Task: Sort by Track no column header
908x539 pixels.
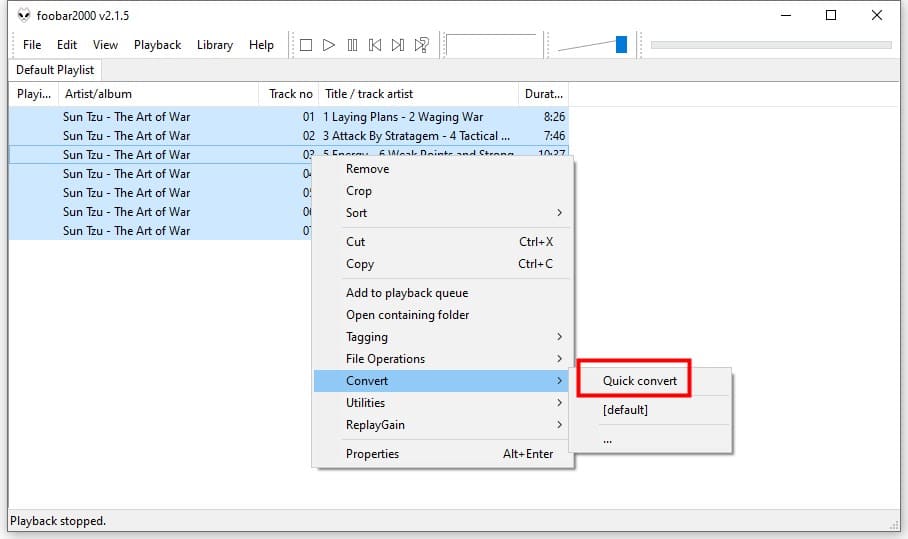Action: [289, 94]
